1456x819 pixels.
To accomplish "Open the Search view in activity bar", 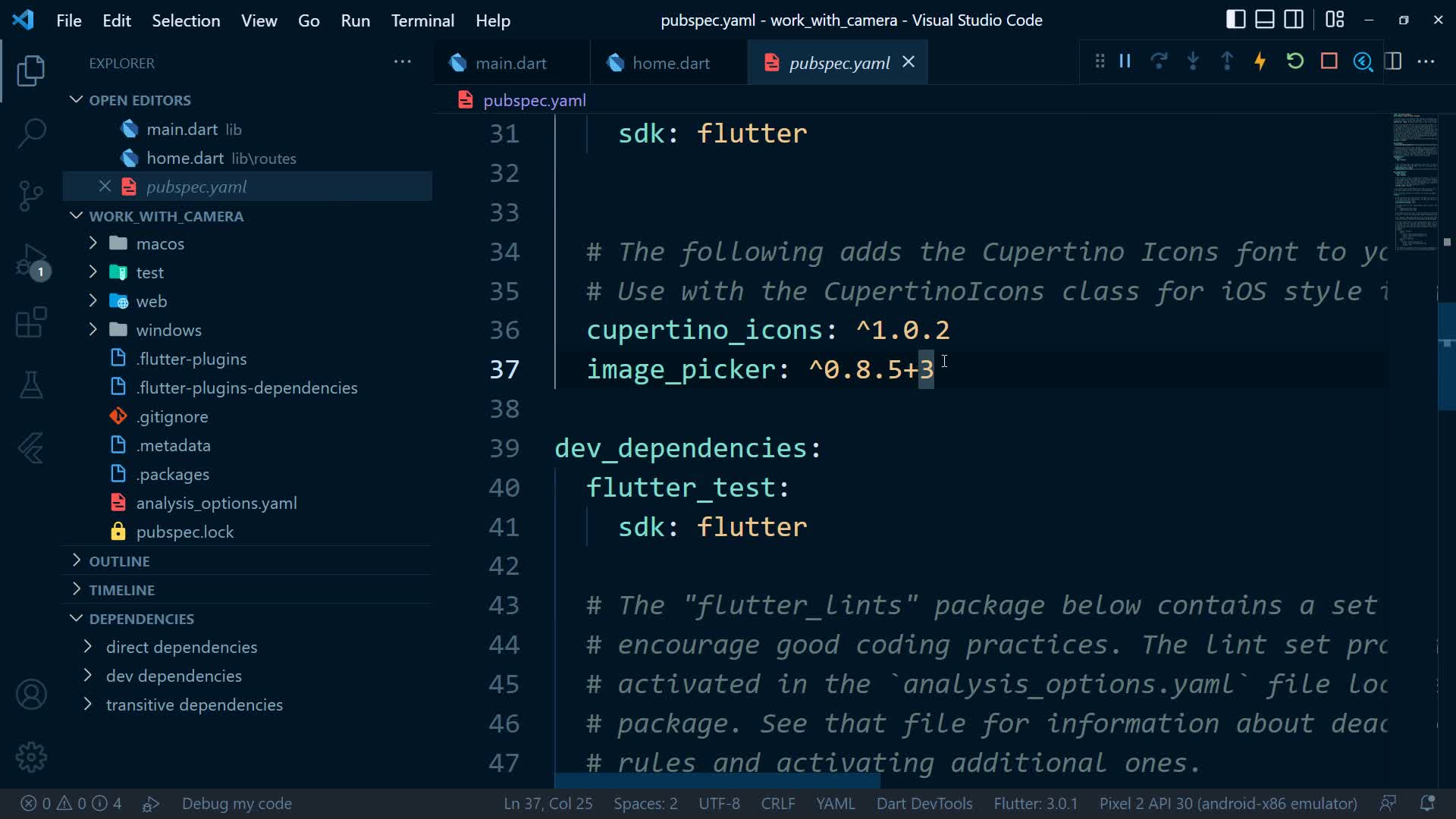I will (x=31, y=133).
